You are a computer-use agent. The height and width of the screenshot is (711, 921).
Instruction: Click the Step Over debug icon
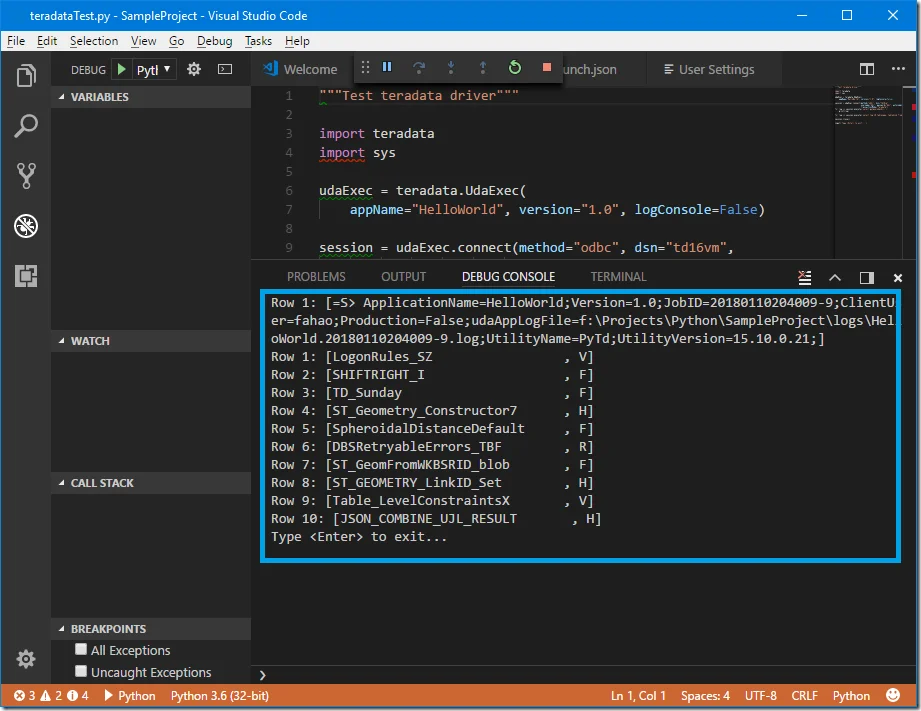(x=418, y=68)
